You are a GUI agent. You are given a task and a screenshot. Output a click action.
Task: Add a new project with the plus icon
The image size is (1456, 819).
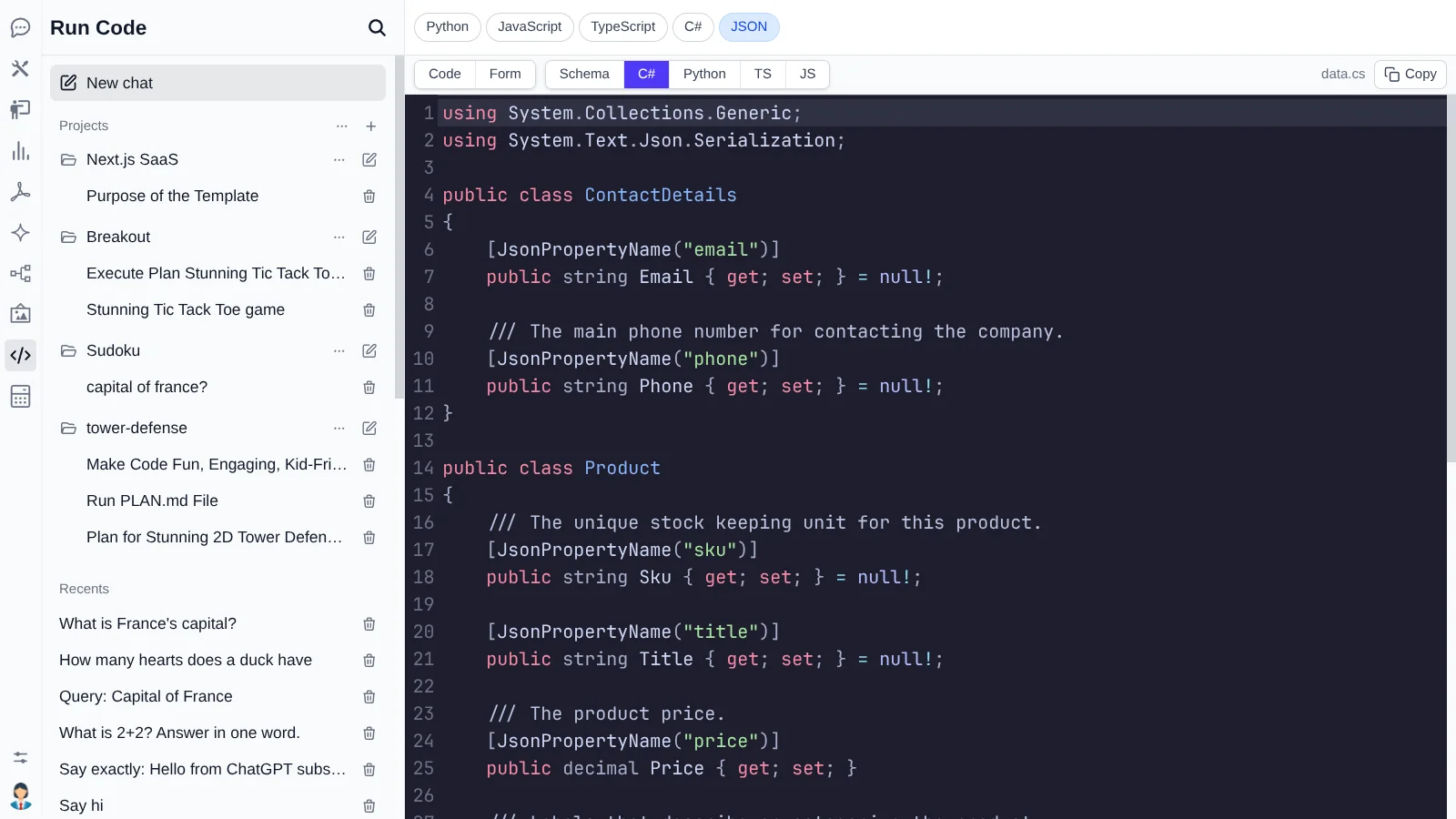[x=371, y=126]
